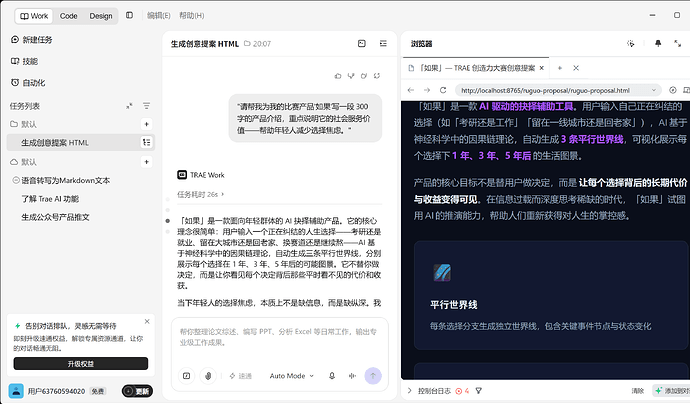Open the URL history dropdown arrow
690x404 pixels.
pyautogui.click(x=654, y=90)
